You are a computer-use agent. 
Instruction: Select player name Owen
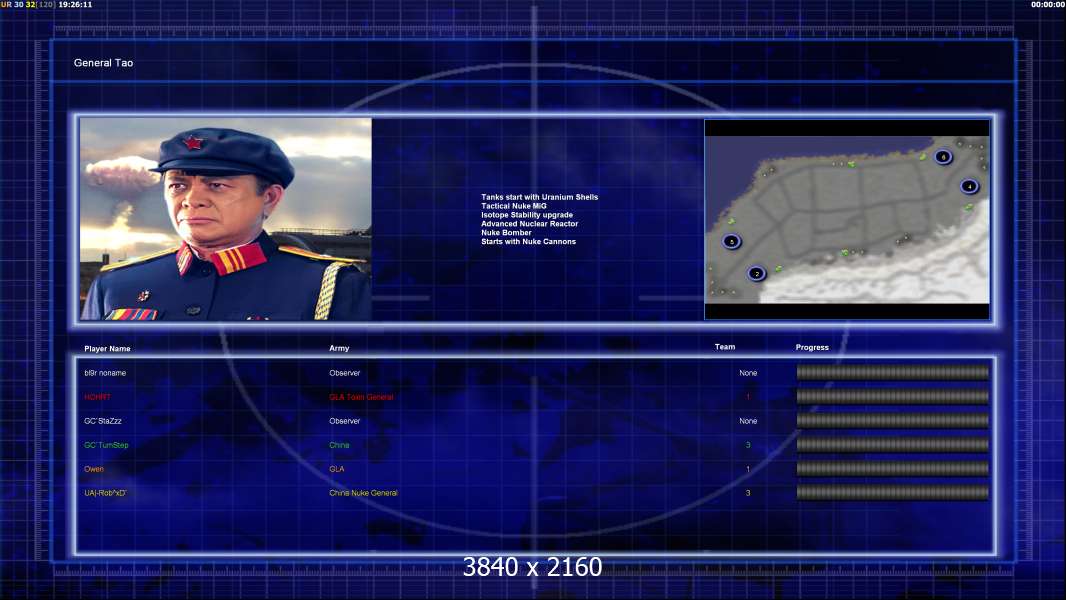tap(94, 470)
